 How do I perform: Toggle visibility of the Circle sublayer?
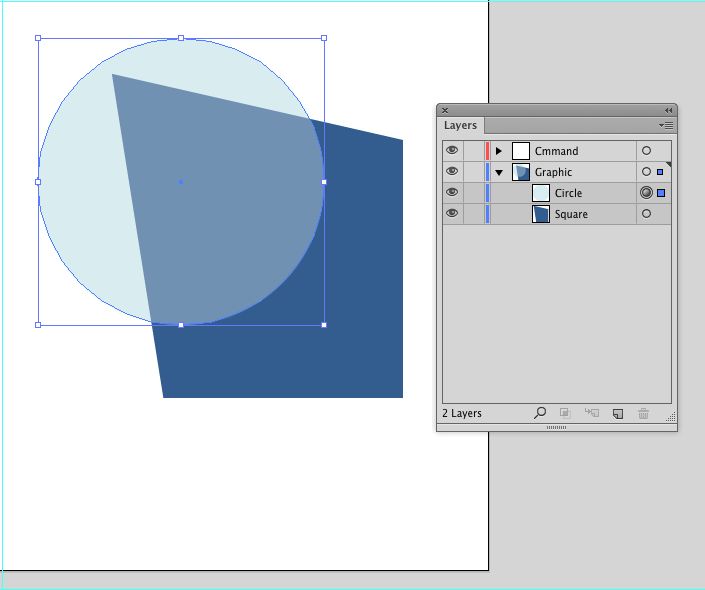pos(452,192)
